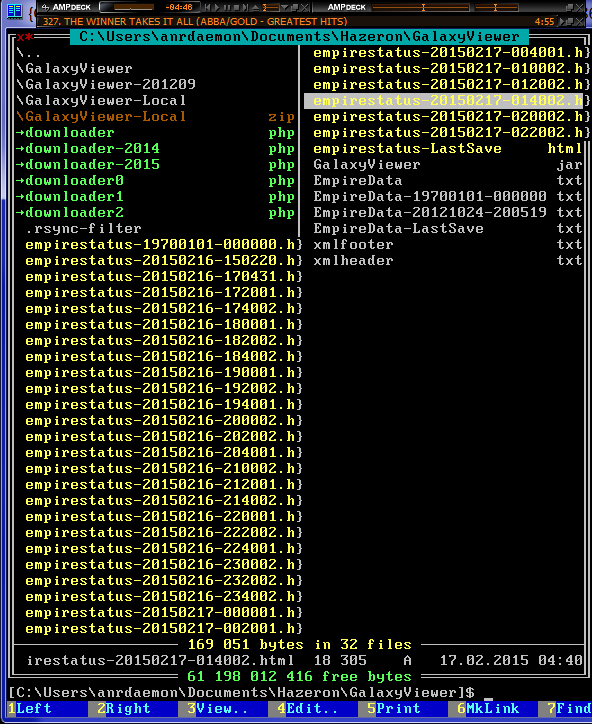
Task: Select the downloader php link file
Action: pyautogui.click(x=157, y=133)
